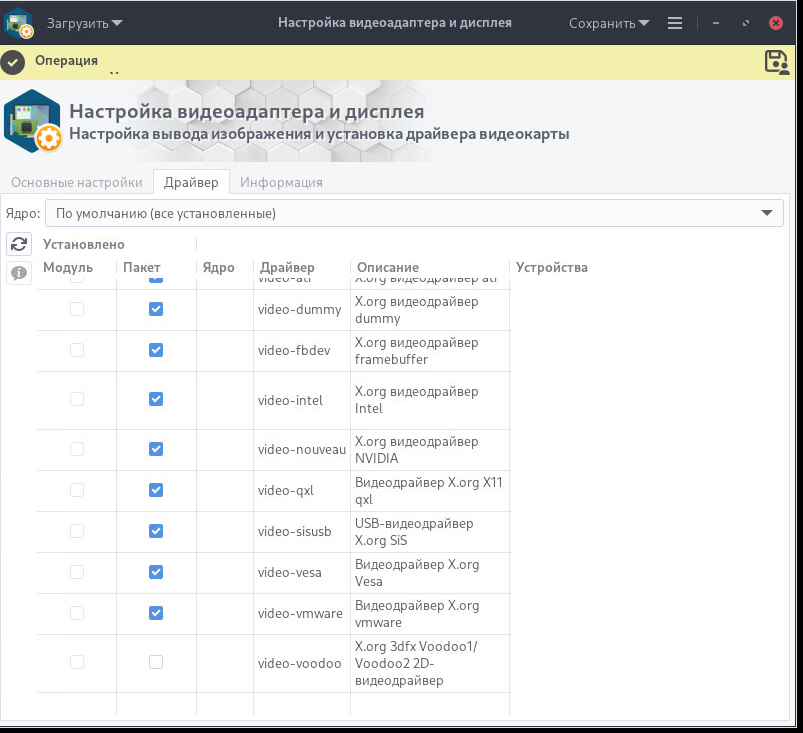Click the Описание column header
Screen dimensions: 803x733
387,267
